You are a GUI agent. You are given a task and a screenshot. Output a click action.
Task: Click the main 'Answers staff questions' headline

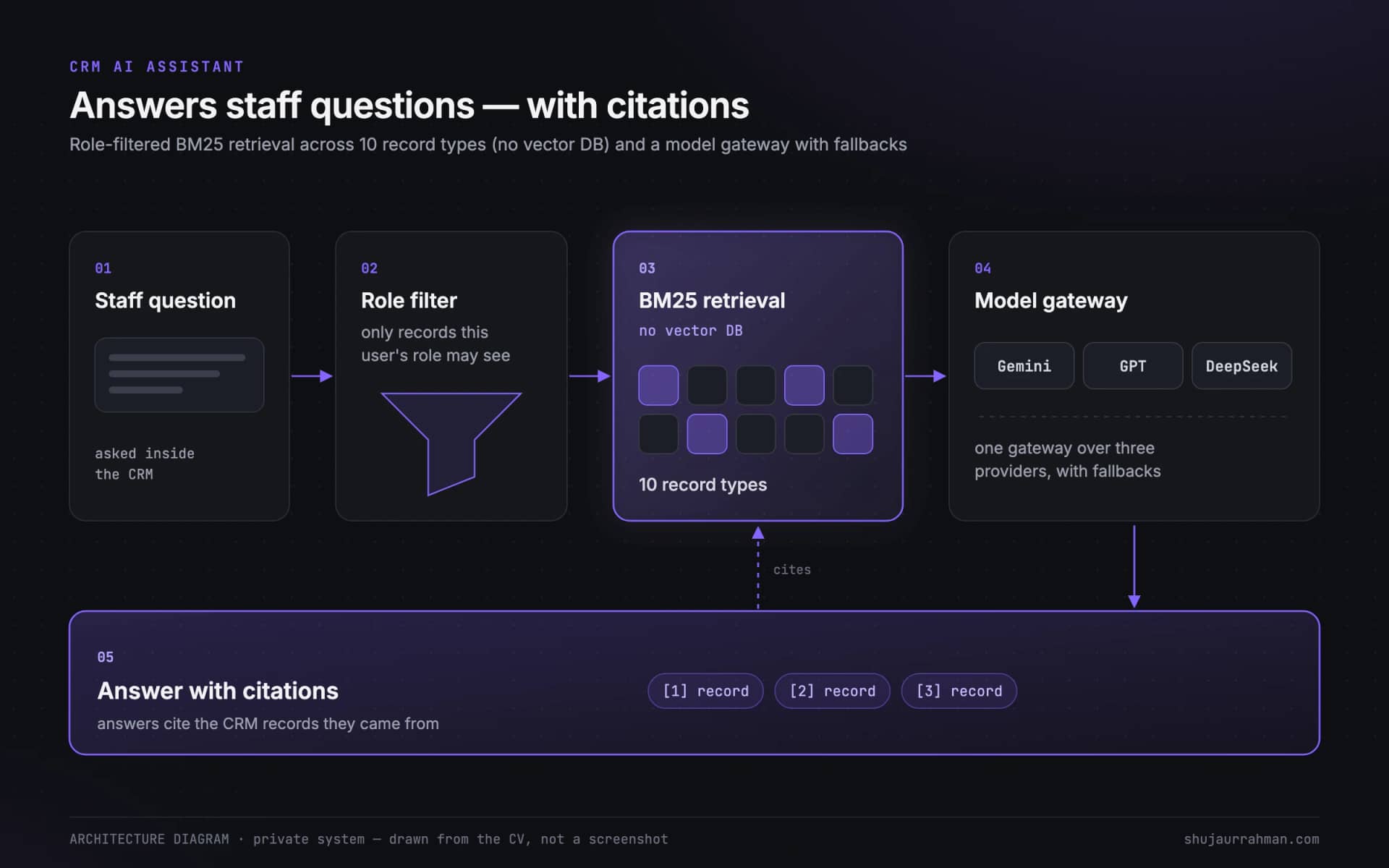(409, 106)
